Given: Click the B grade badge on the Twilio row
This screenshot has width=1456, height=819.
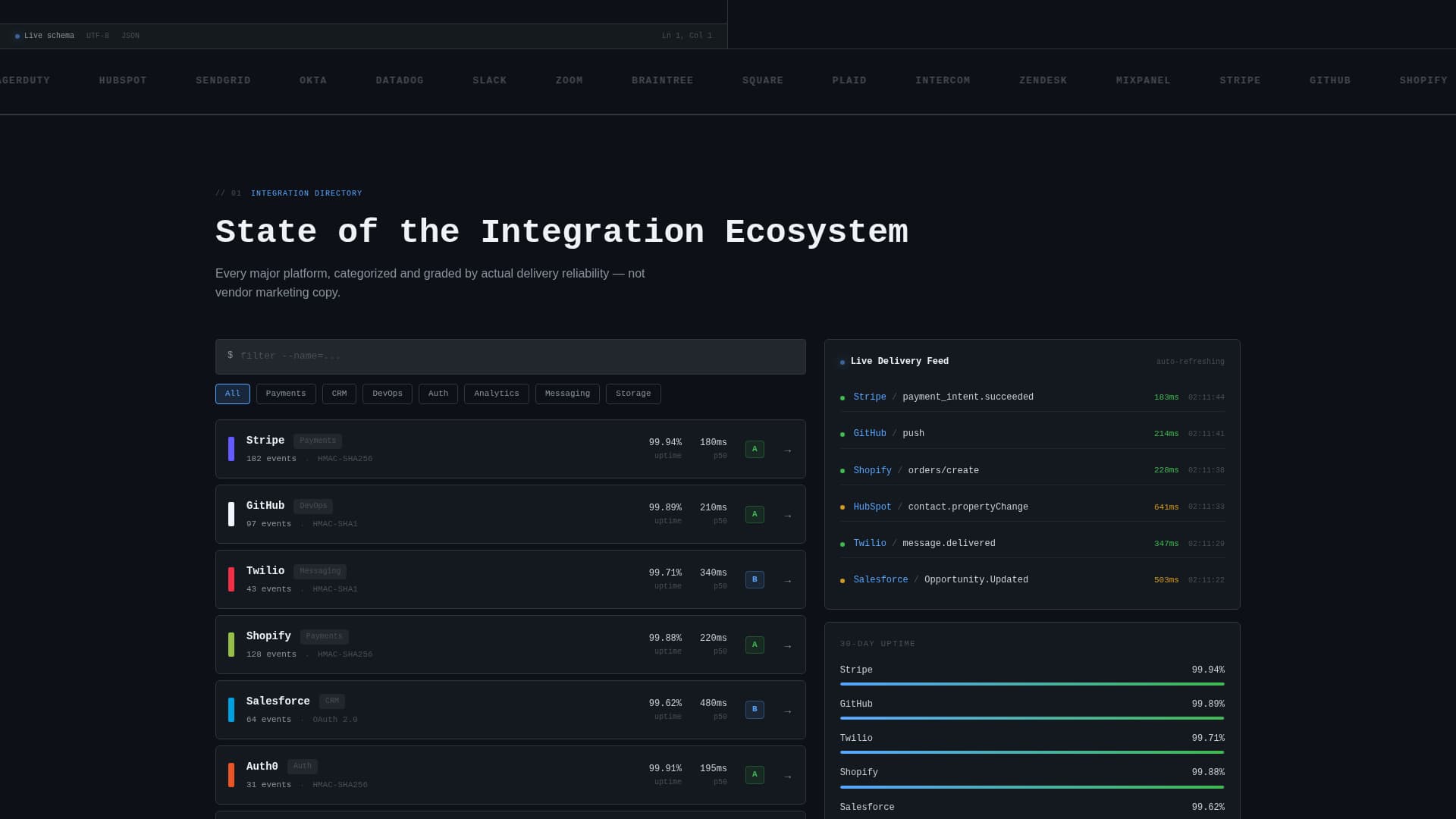Looking at the screenshot, I should 754,579.
